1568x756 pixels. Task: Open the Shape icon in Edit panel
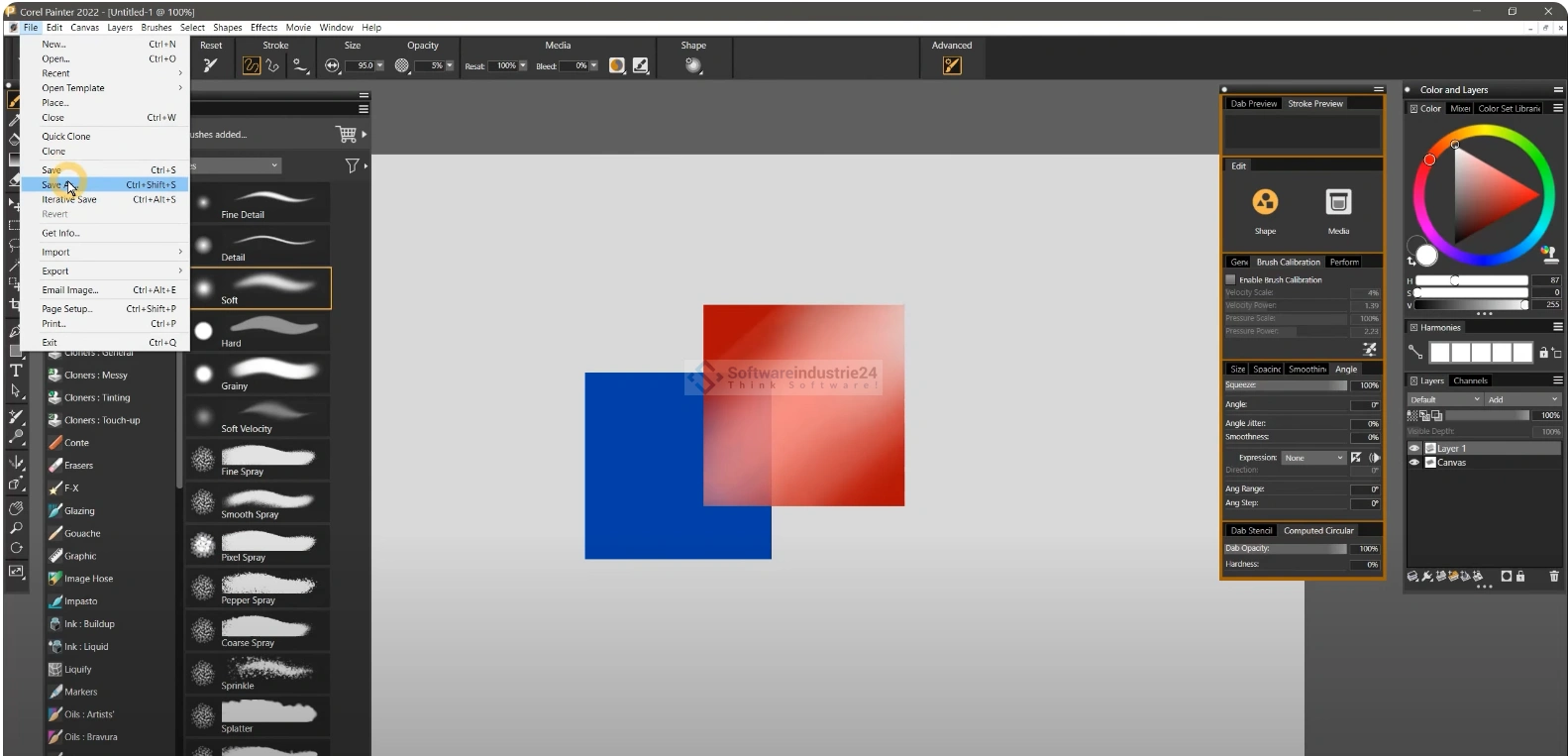pos(1265,203)
